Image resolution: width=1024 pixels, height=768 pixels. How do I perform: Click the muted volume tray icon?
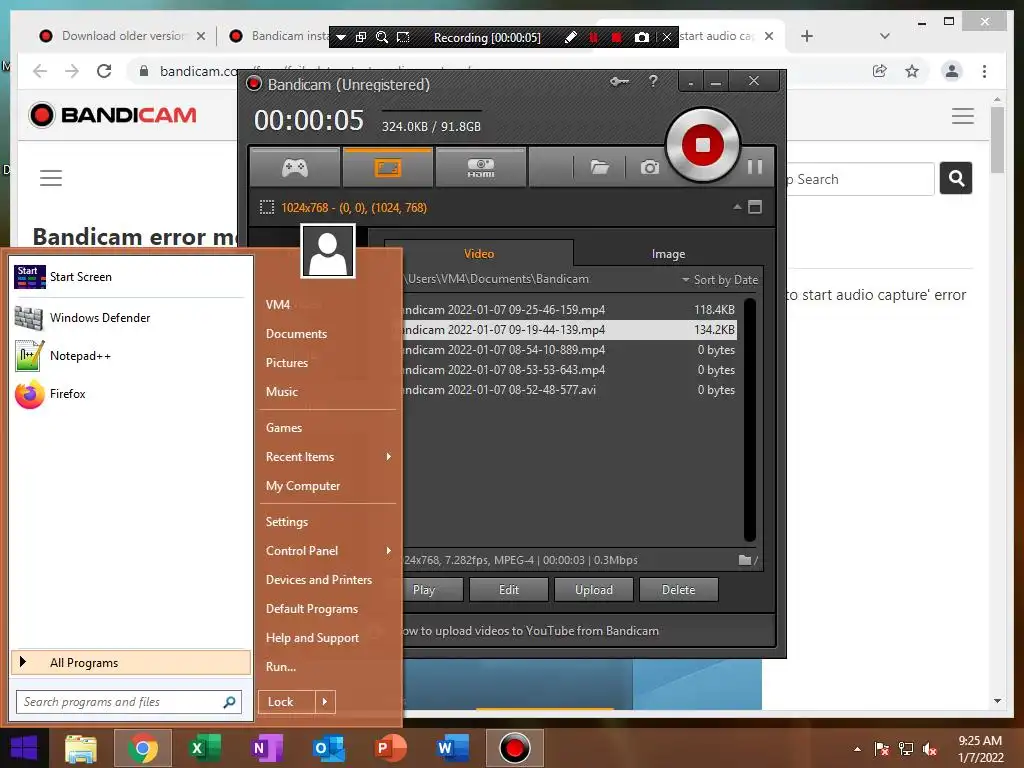coord(930,749)
